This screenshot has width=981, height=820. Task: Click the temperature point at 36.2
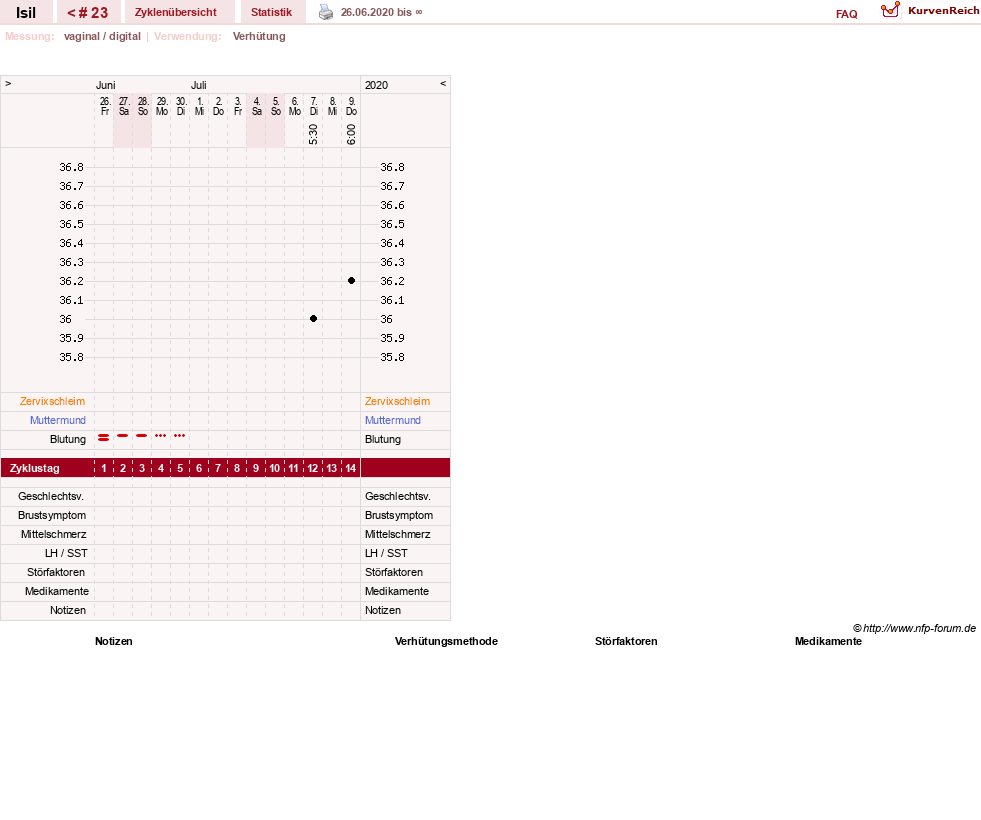(352, 281)
